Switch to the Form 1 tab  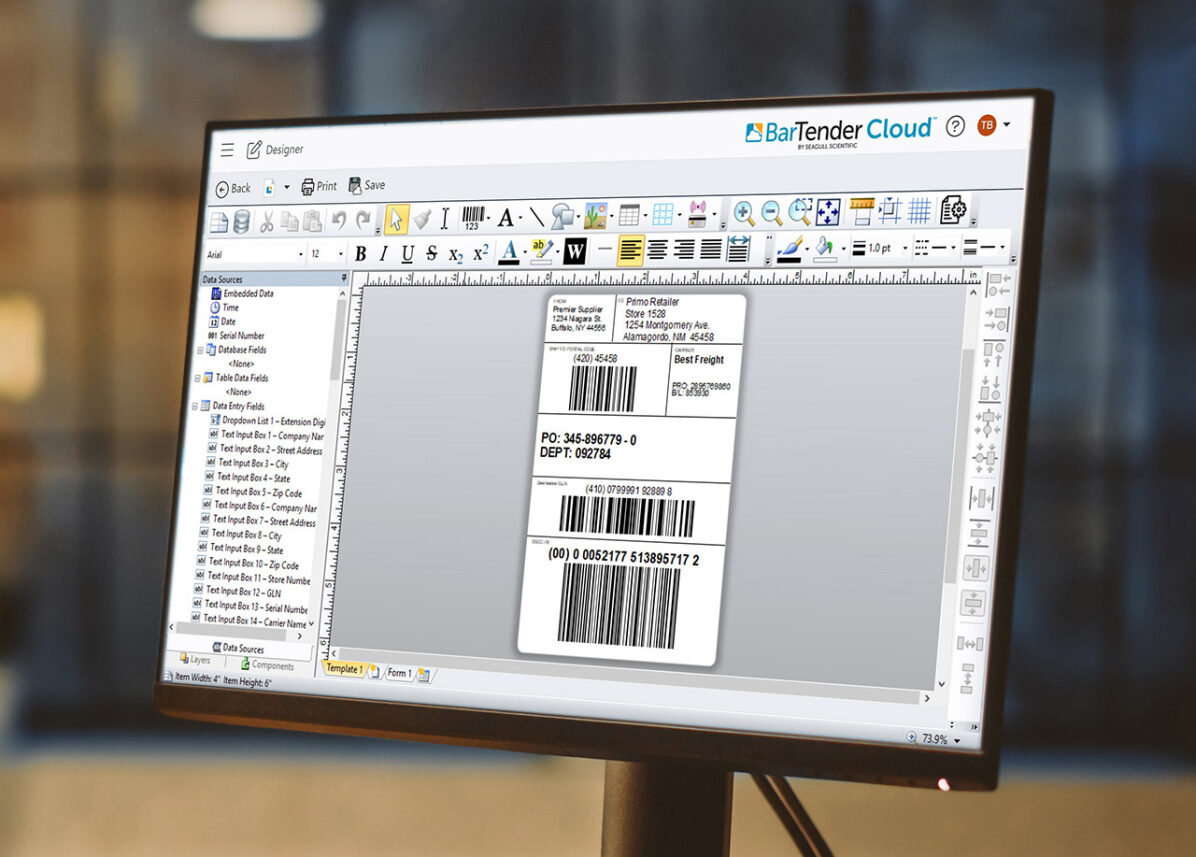coord(398,673)
